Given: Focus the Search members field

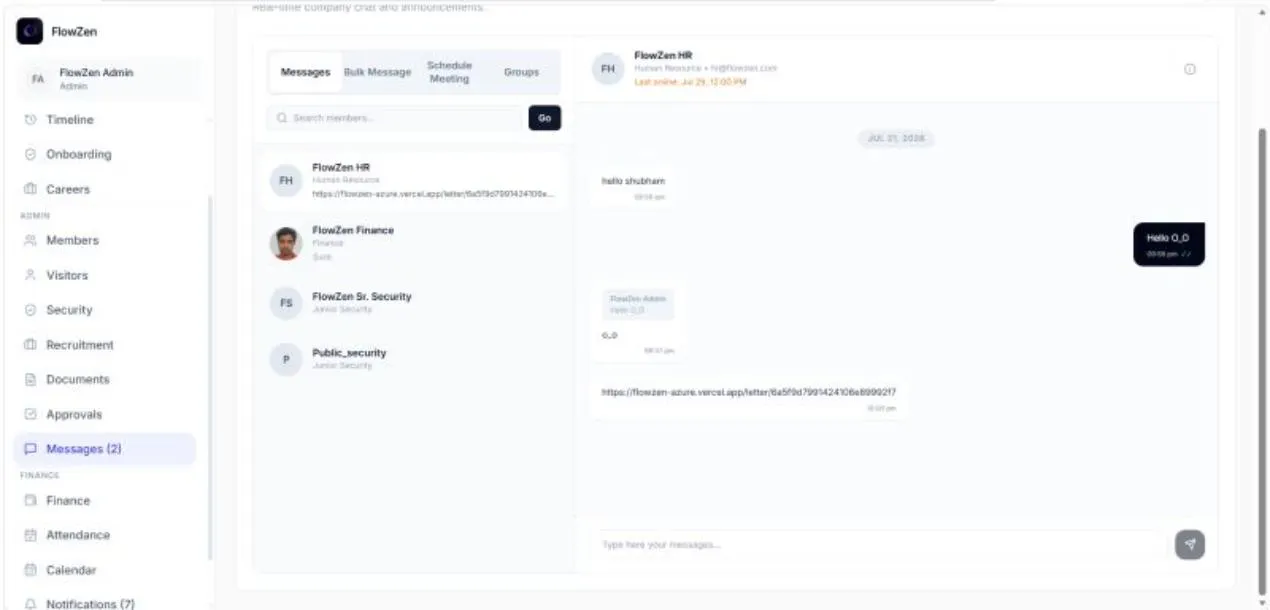Looking at the screenshot, I should pos(396,118).
